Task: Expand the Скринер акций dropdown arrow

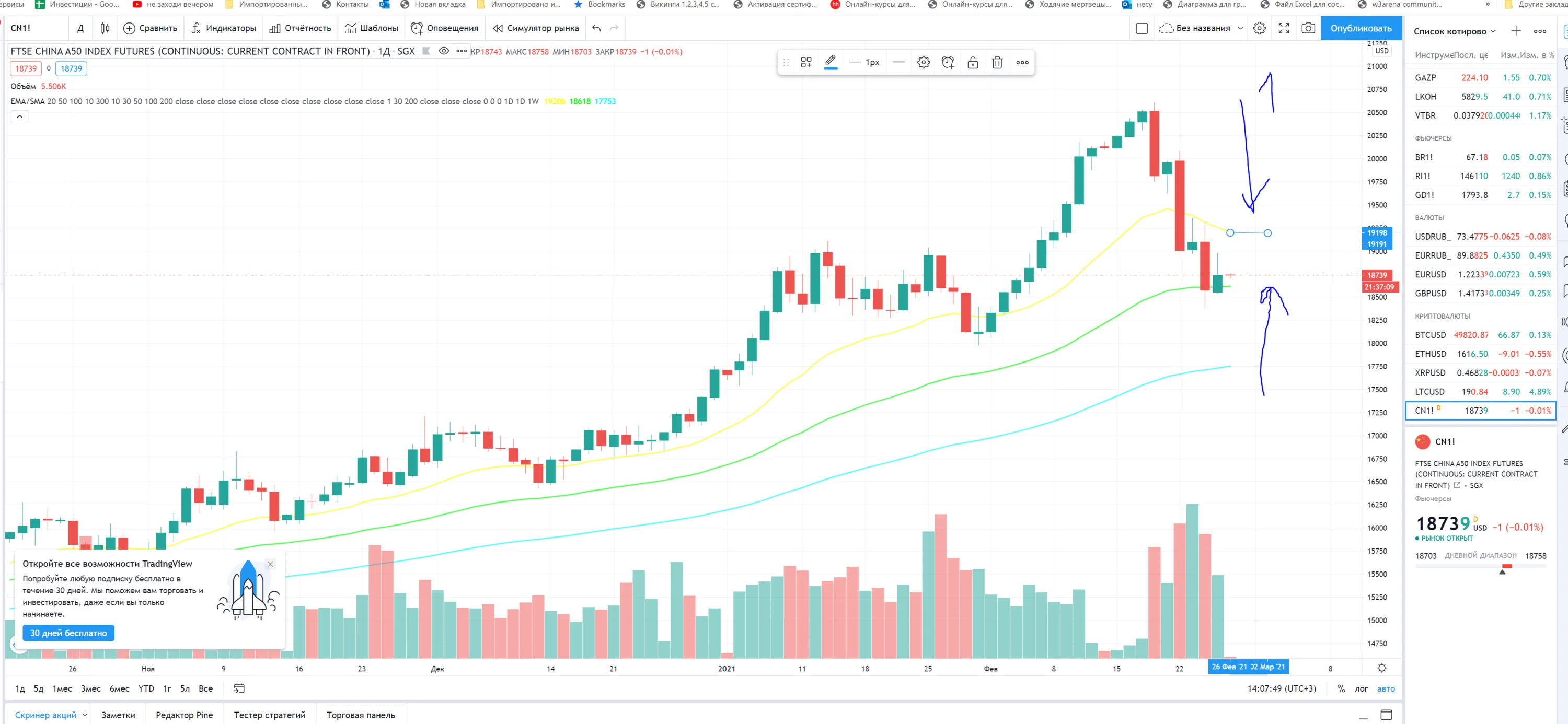Action: click(85, 715)
